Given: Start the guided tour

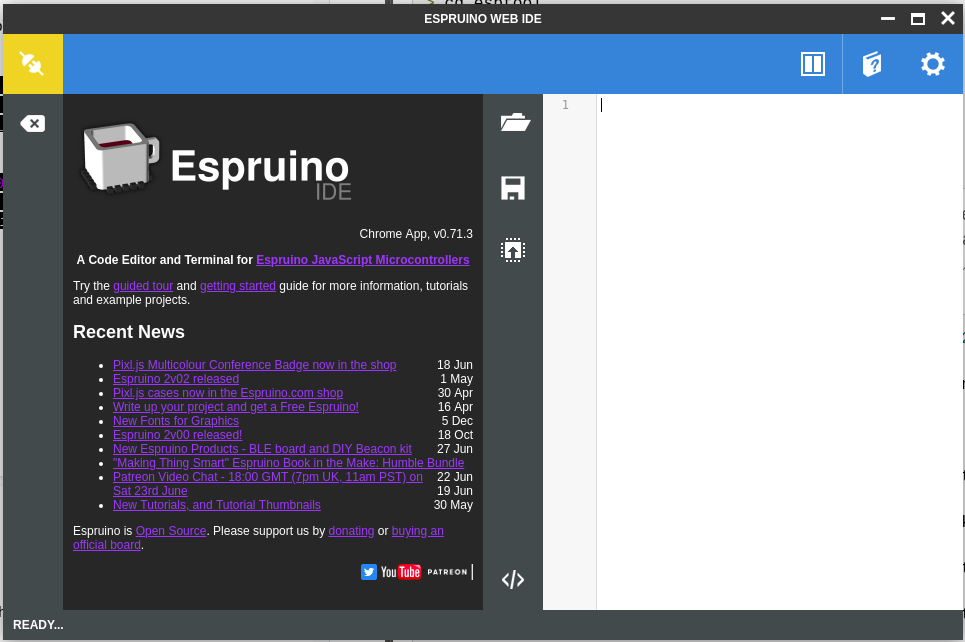Looking at the screenshot, I should pyautogui.click(x=143, y=285).
